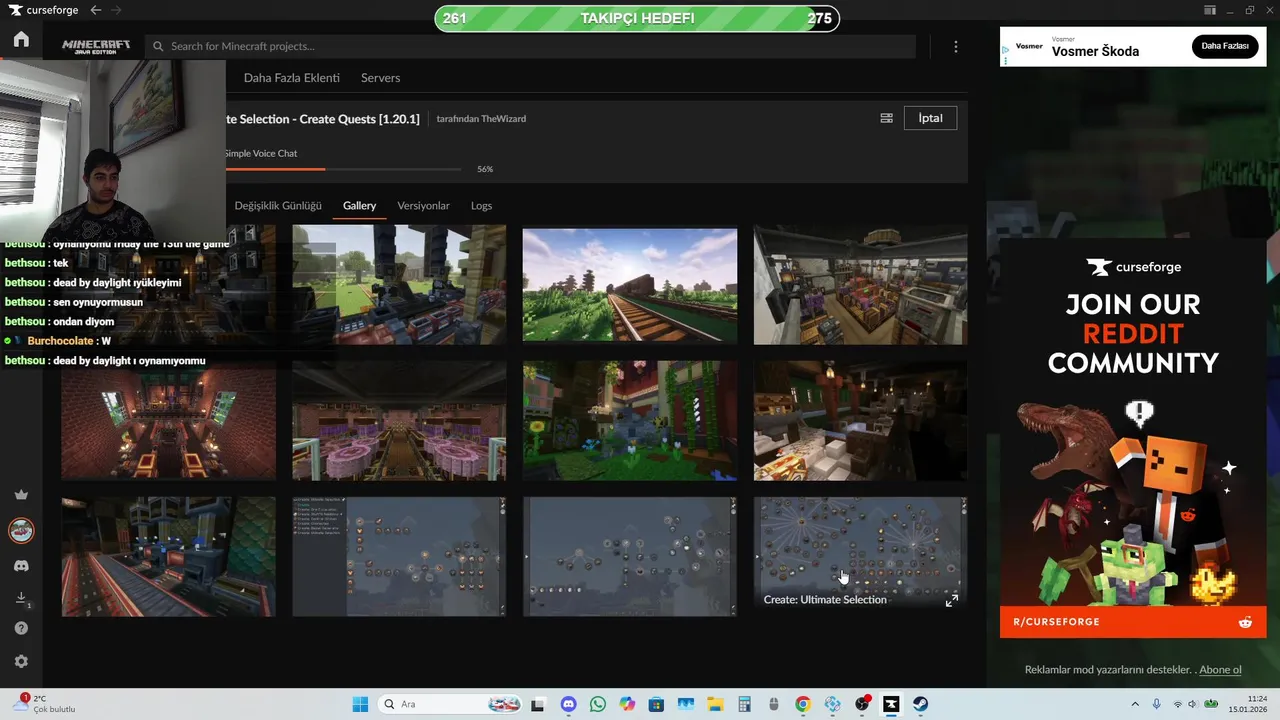Switch to the Versiyonlar tab
This screenshot has height=720, width=1280.
pyautogui.click(x=423, y=205)
